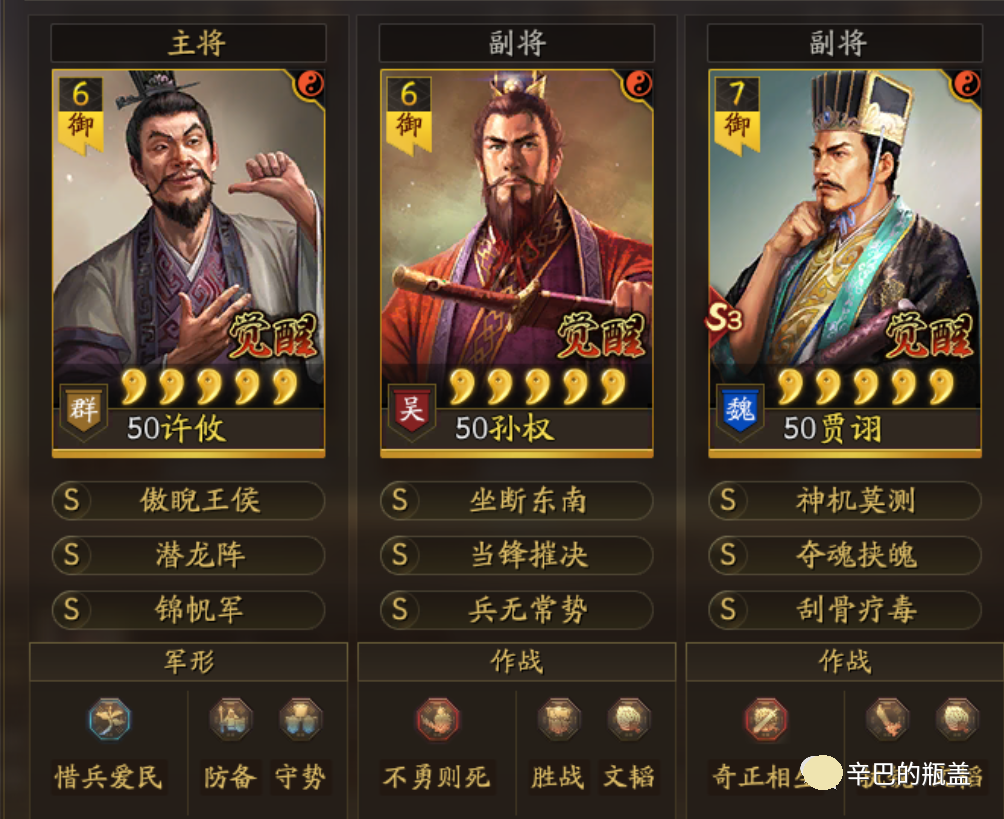This screenshot has width=1004, height=819.
Task: Open 孙权's general portrait card
Action: 517,263
